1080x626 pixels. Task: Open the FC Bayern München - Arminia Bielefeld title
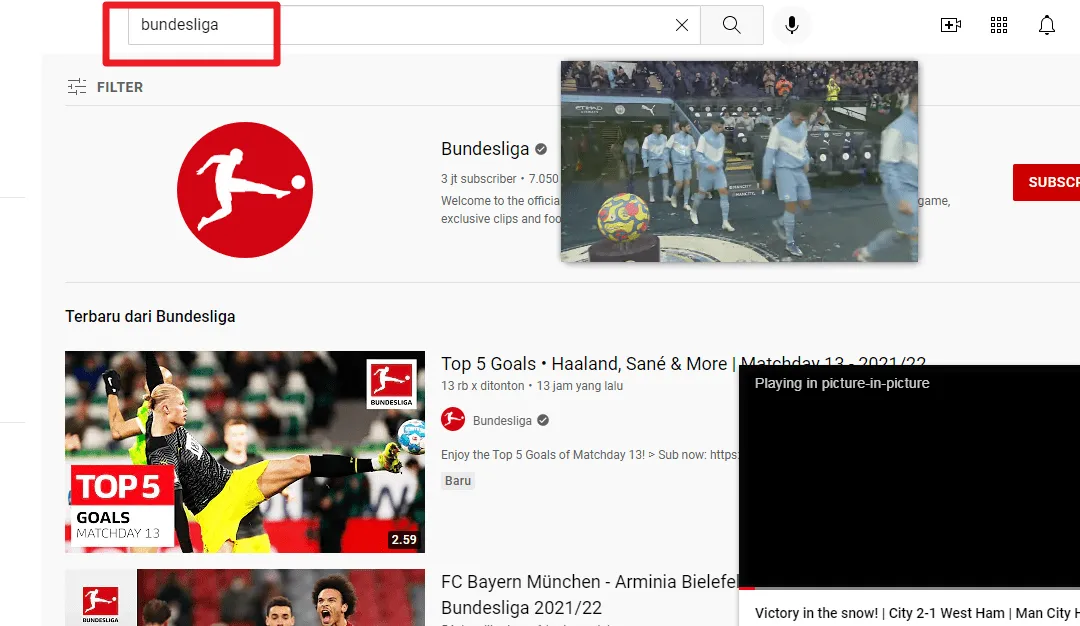pyautogui.click(x=590, y=594)
